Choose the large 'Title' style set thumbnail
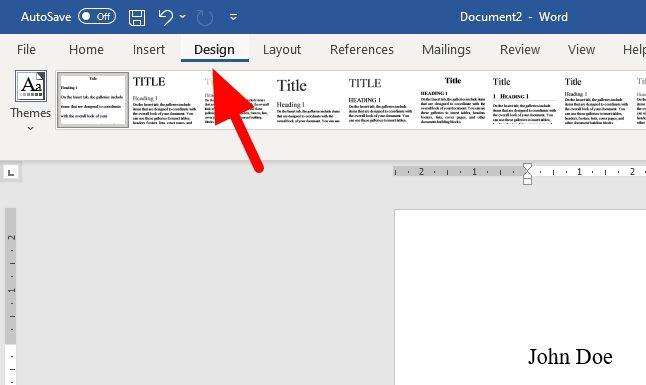The width and height of the screenshot is (646, 385). [x=308, y=101]
